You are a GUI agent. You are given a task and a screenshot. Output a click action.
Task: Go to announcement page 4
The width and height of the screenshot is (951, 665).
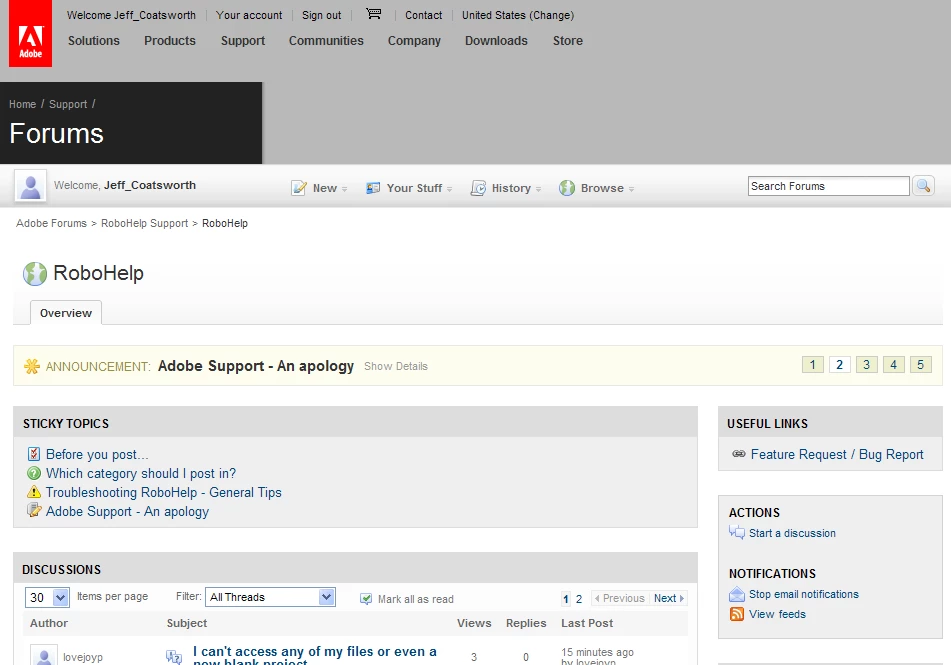pyautogui.click(x=893, y=365)
